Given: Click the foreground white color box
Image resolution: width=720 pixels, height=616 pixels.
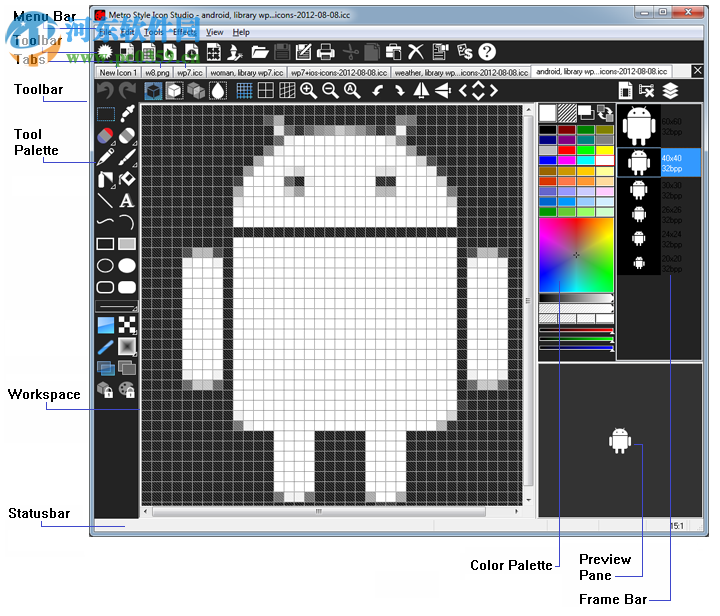Looking at the screenshot, I should click(x=547, y=112).
